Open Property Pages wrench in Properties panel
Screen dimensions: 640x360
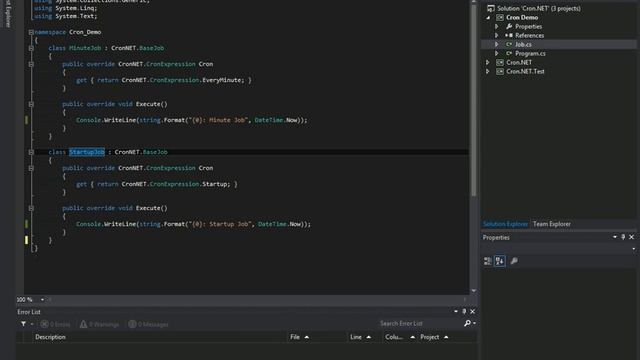514,261
